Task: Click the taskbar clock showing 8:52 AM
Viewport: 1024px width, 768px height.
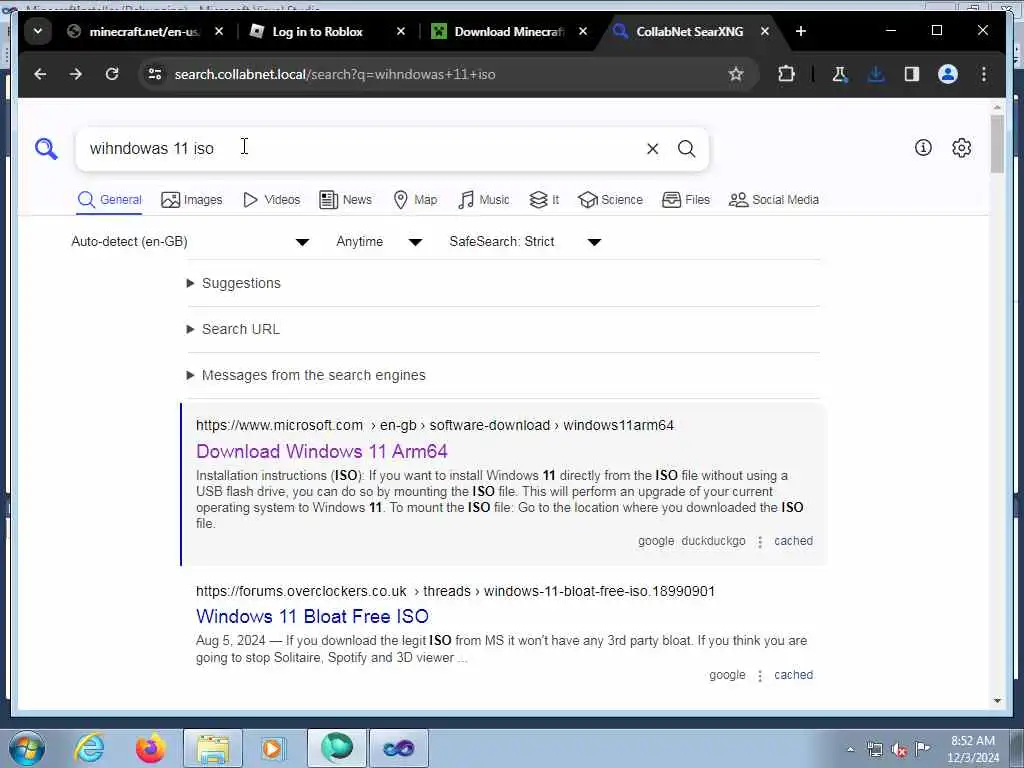Action: [973, 749]
